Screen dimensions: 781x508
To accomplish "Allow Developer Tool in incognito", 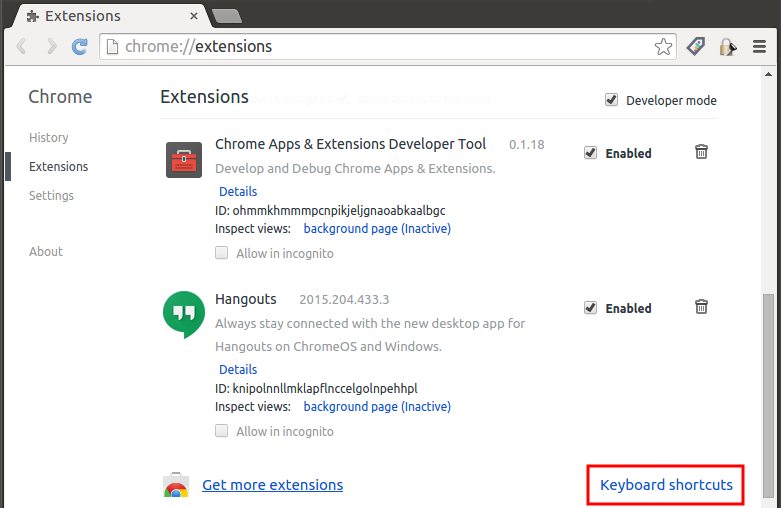I will pyautogui.click(x=222, y=253).
